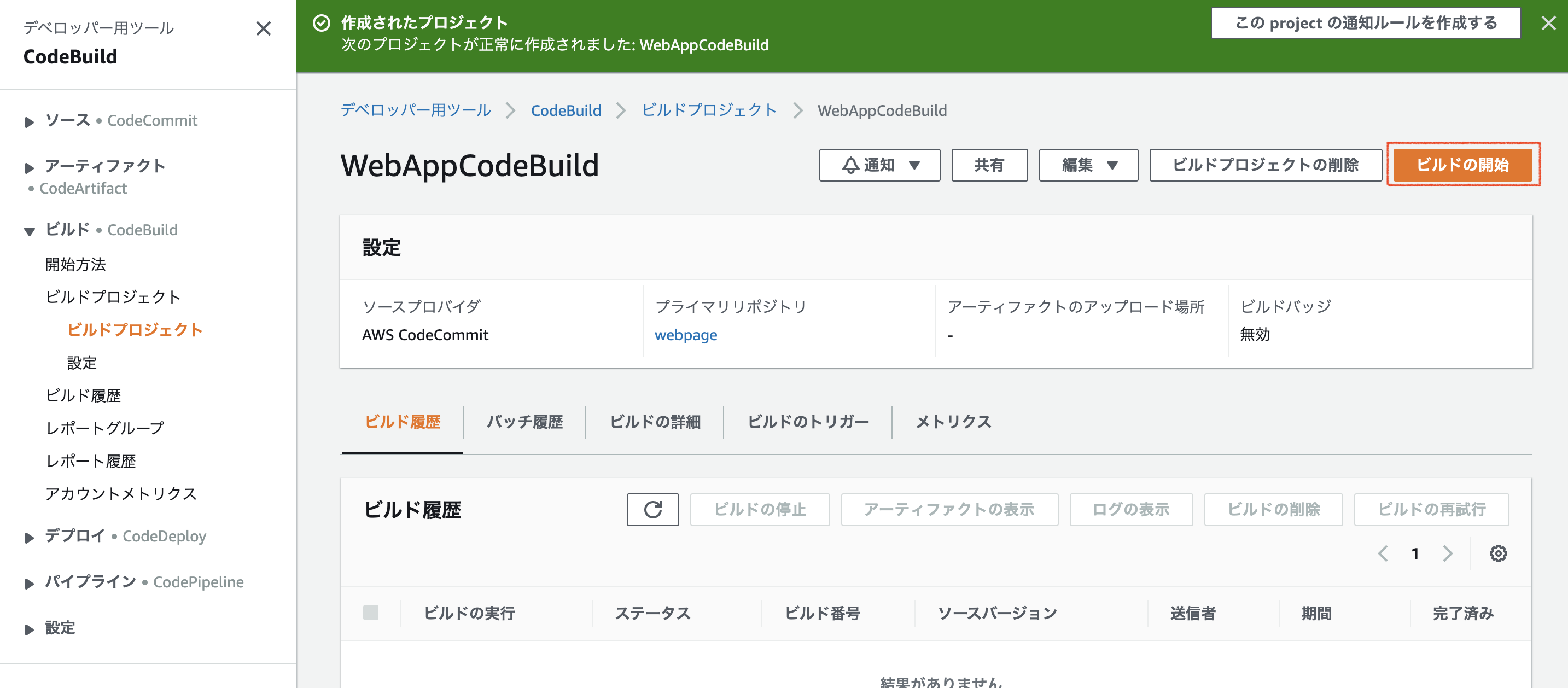Open the webpage repository link
The width and height of the screenshot is (1568, 688).
click(685, 335)
